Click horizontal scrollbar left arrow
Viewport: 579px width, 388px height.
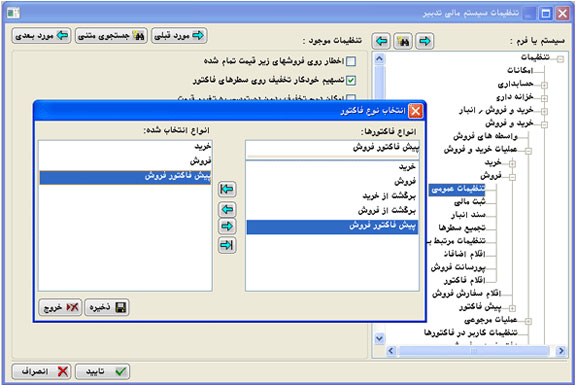(391, 351)
